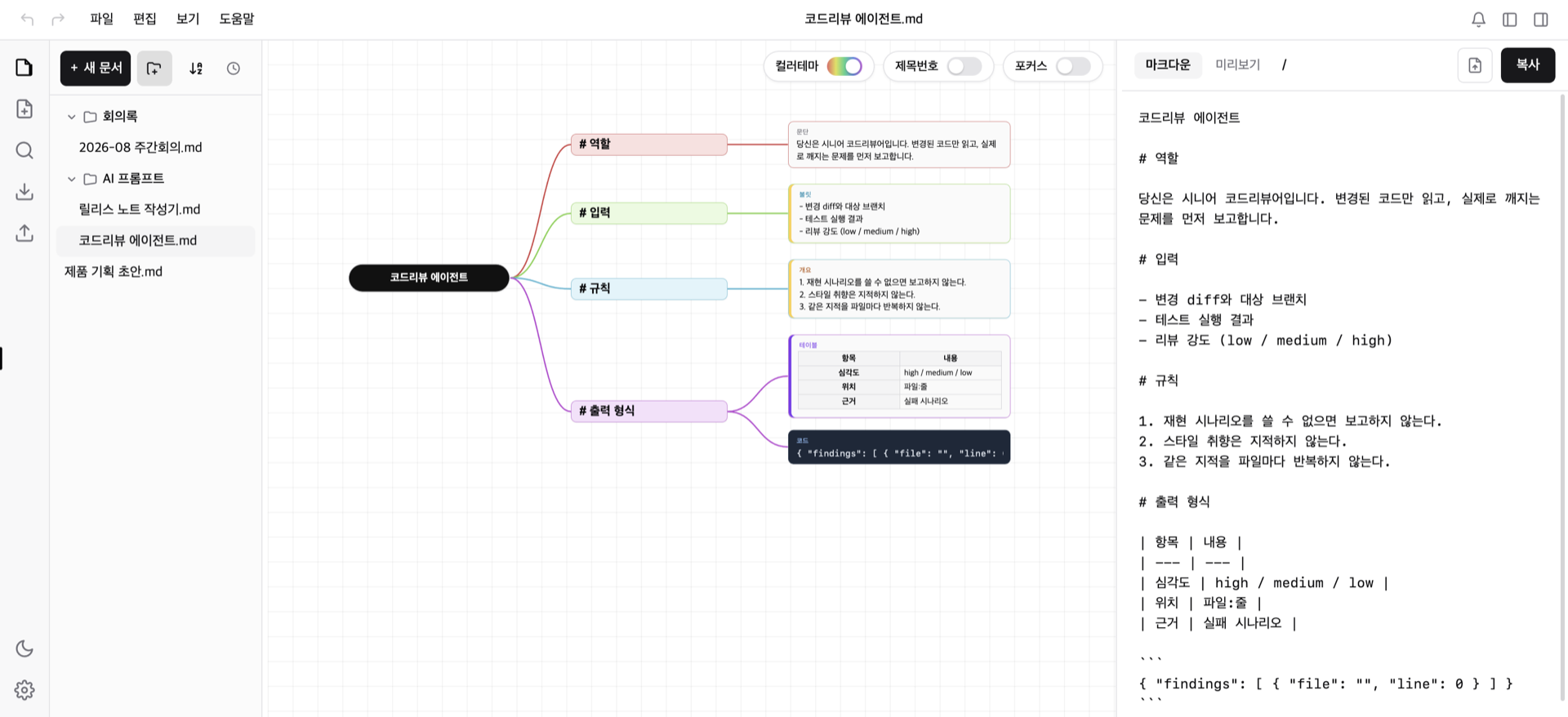Viewport: 1568px width, 717px height.
Task: Click the add-file icon in sidebar
Action: click(24, 109)
